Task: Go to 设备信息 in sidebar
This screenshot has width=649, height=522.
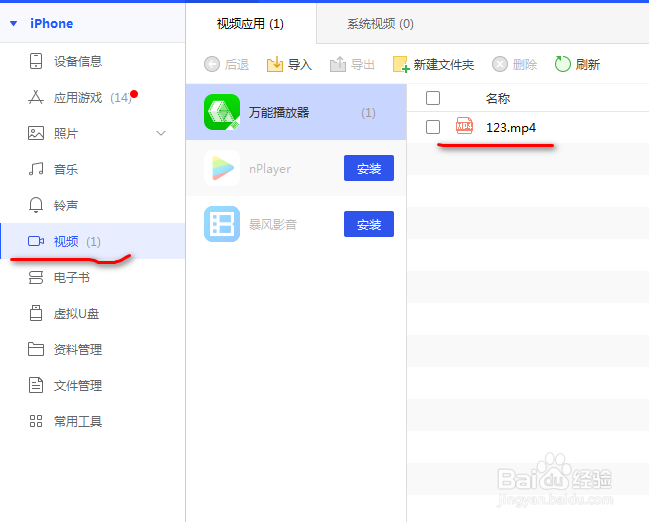Action: (78, 61)
